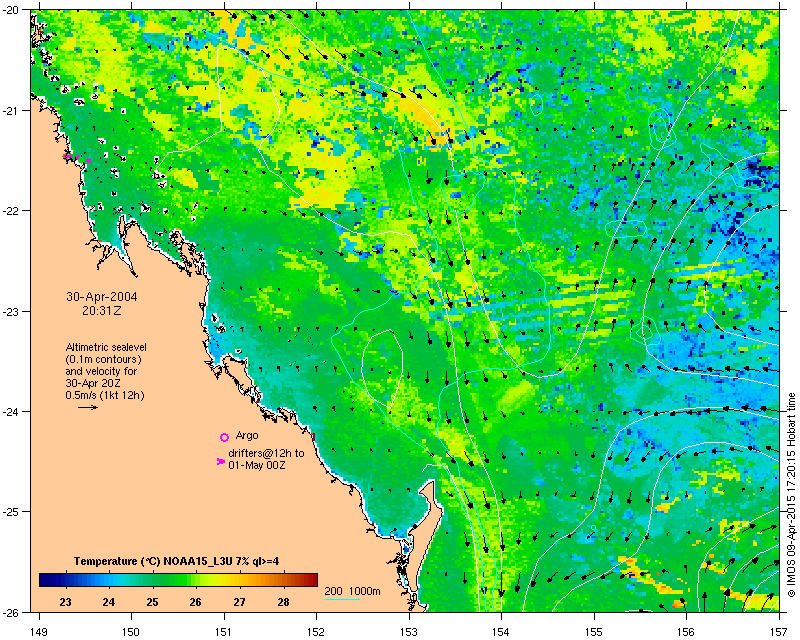Click the '0.5m/s (1kt 12h)' scale label
The height and width of the screenshot is (640, 800).
point(105,395)
